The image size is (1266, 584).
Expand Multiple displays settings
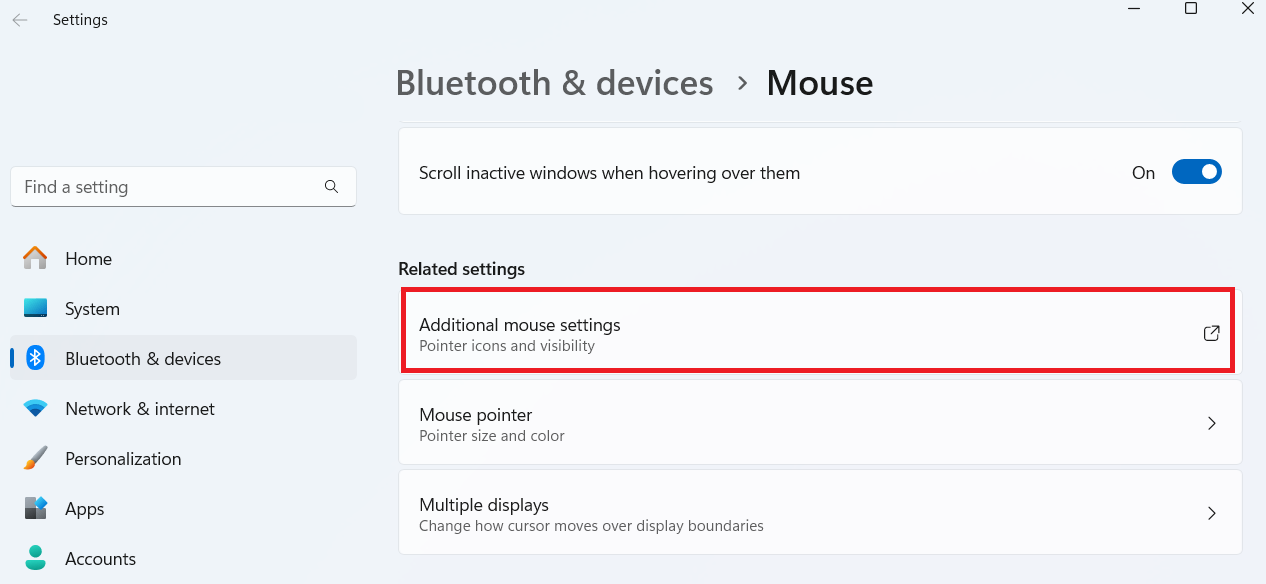(x=1211, y=513)
